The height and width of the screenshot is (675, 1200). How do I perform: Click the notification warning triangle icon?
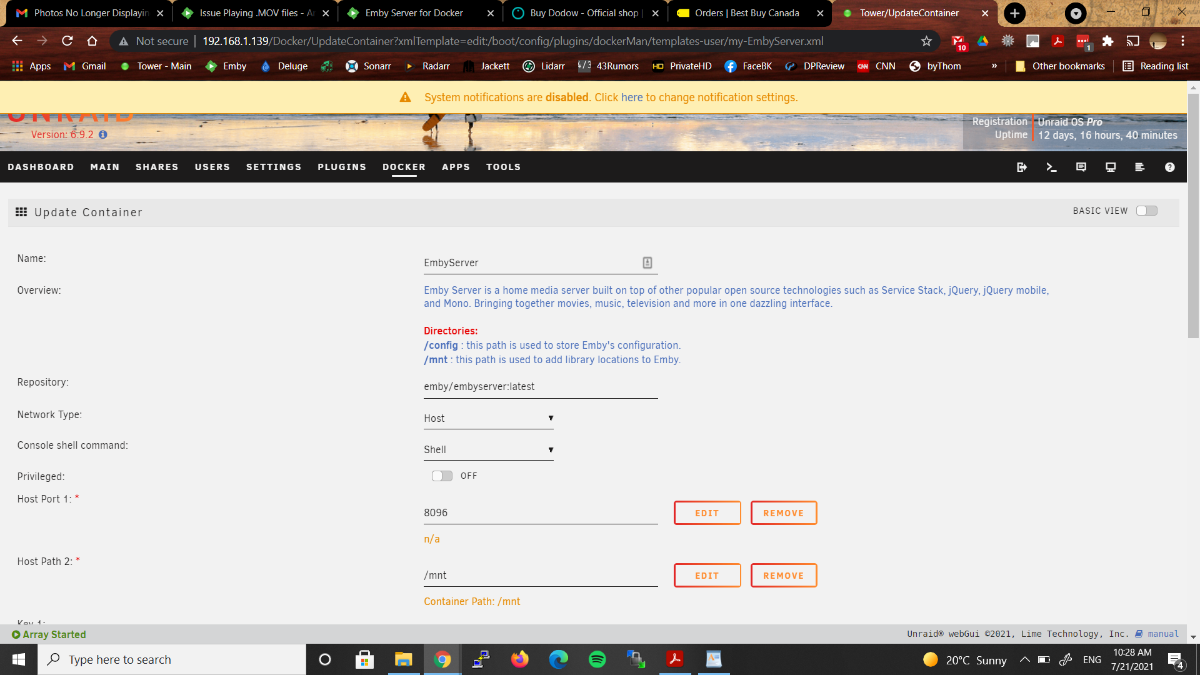[x=405, y=98]
